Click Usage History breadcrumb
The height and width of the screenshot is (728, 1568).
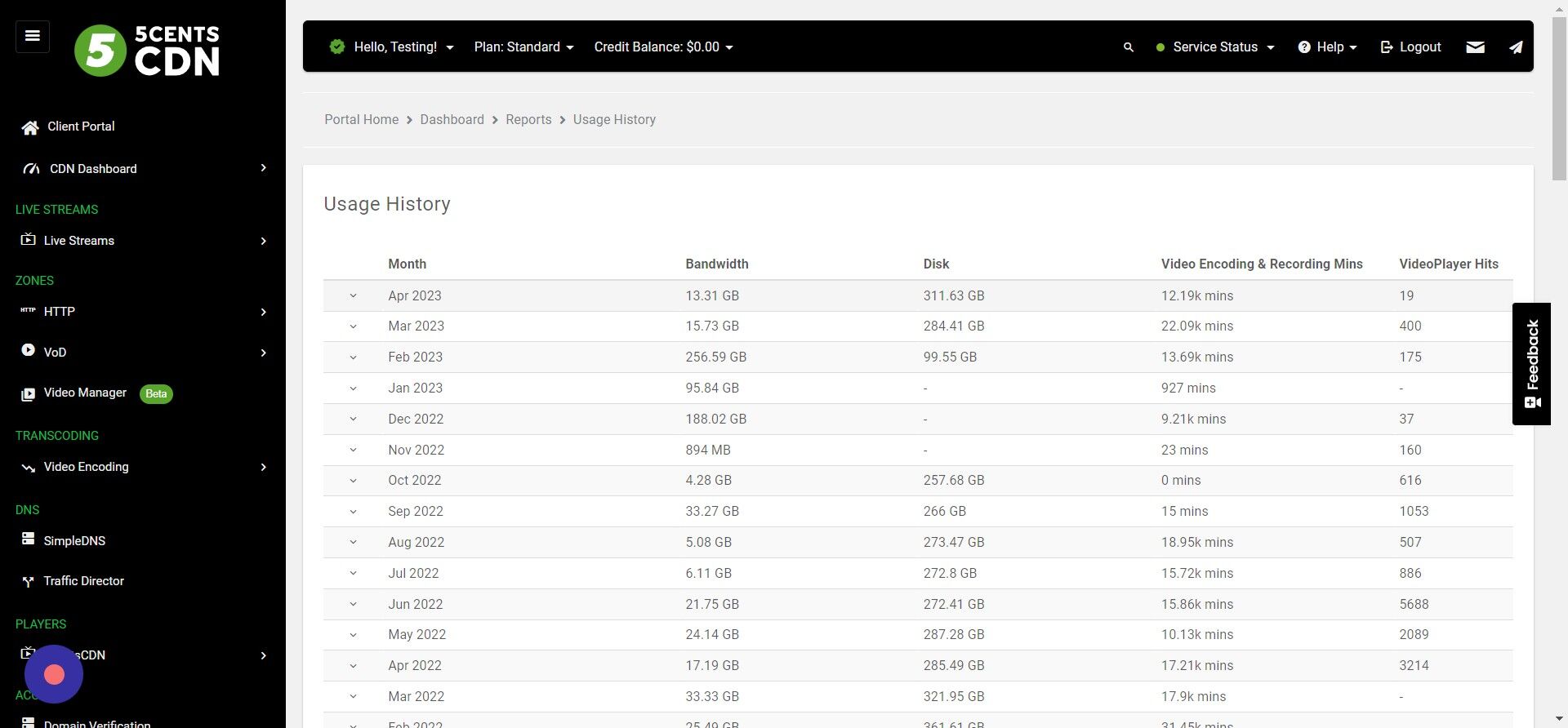point(614,120)
